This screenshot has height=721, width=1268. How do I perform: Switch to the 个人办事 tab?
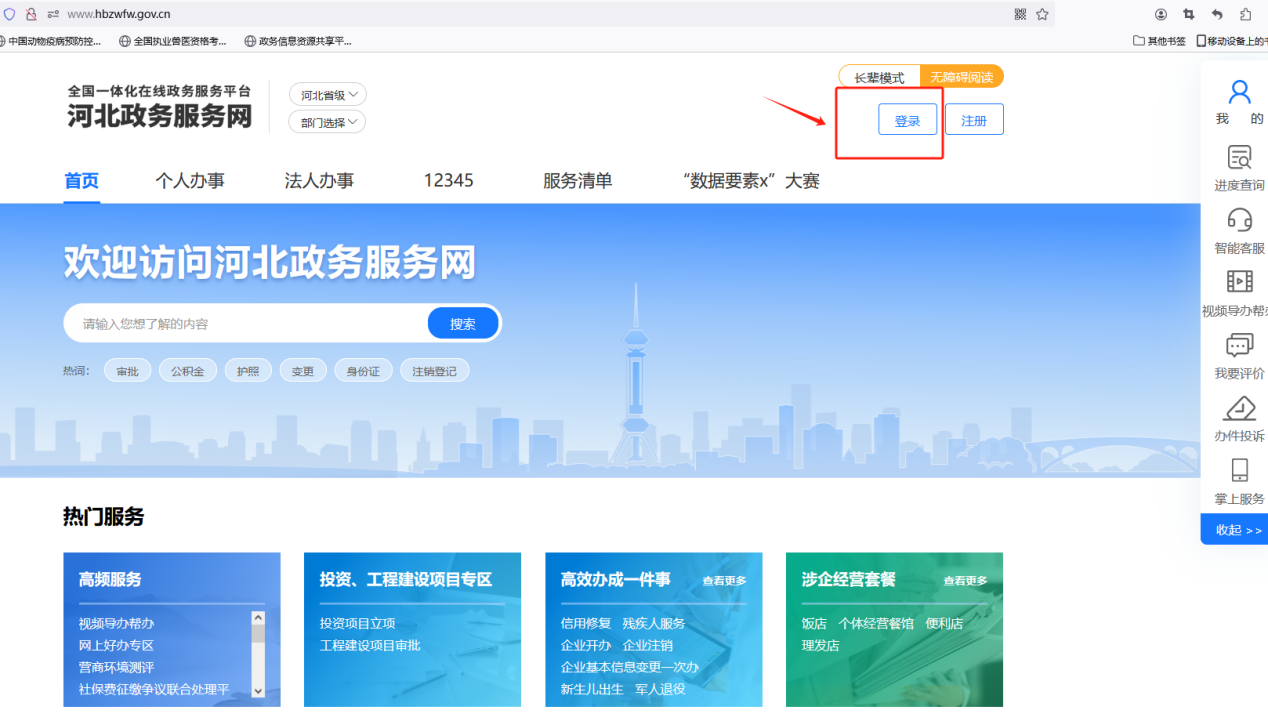(190, 181)
